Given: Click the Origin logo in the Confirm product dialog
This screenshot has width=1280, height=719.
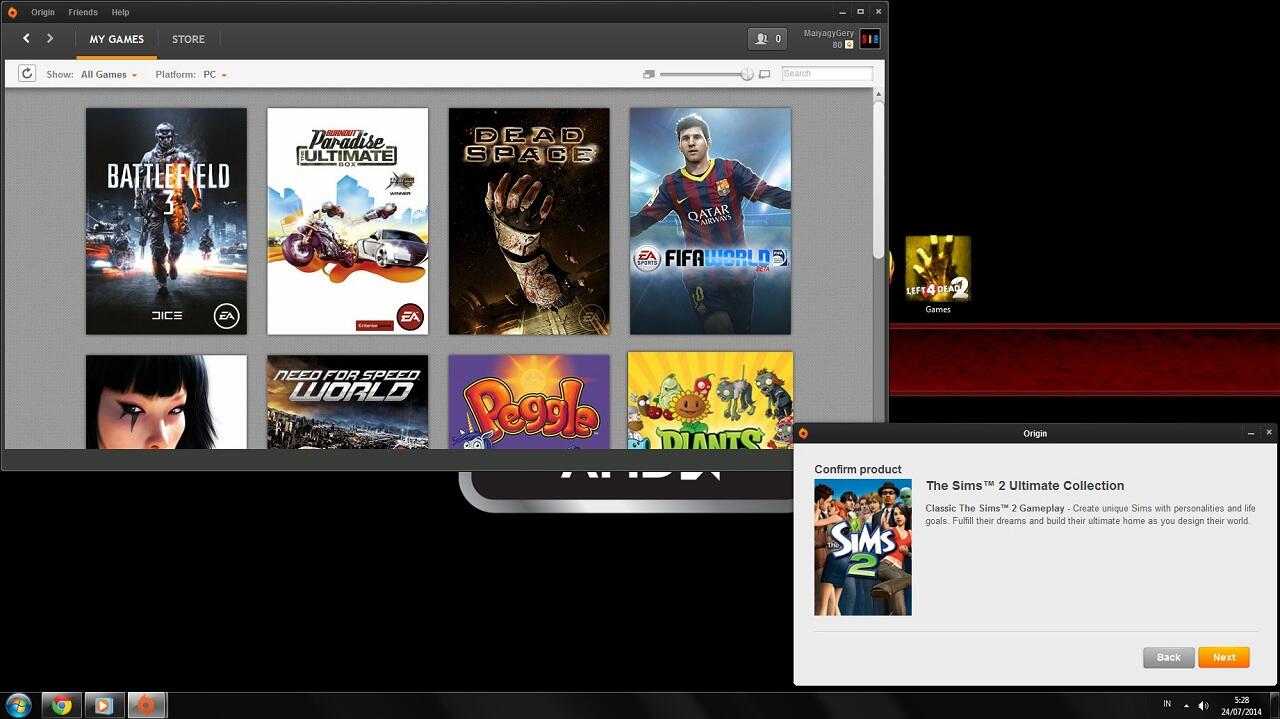Looking at the screenshot, I should [803, 433].
